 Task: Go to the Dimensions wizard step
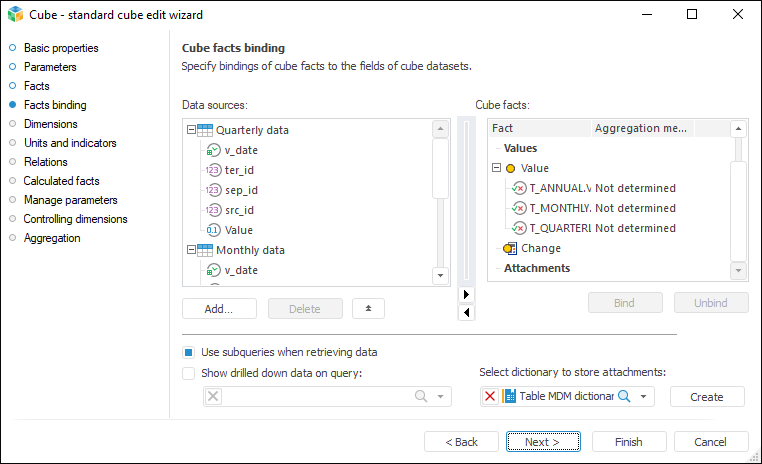[x=50, y=124]
